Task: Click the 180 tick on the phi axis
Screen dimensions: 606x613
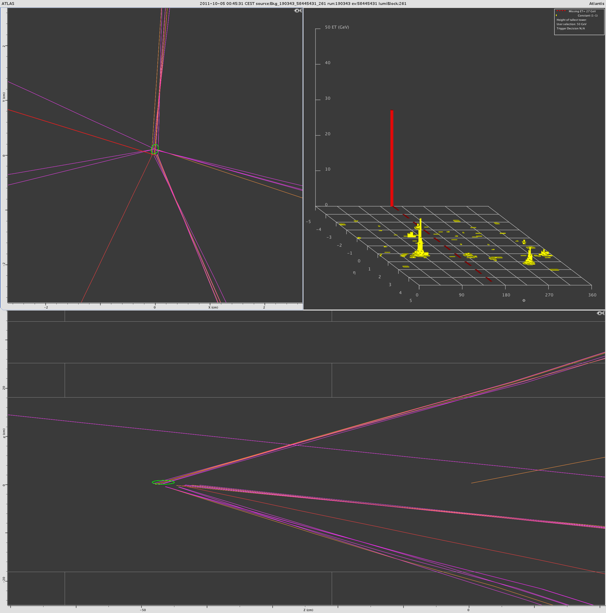Action: [x=505, y=295]
